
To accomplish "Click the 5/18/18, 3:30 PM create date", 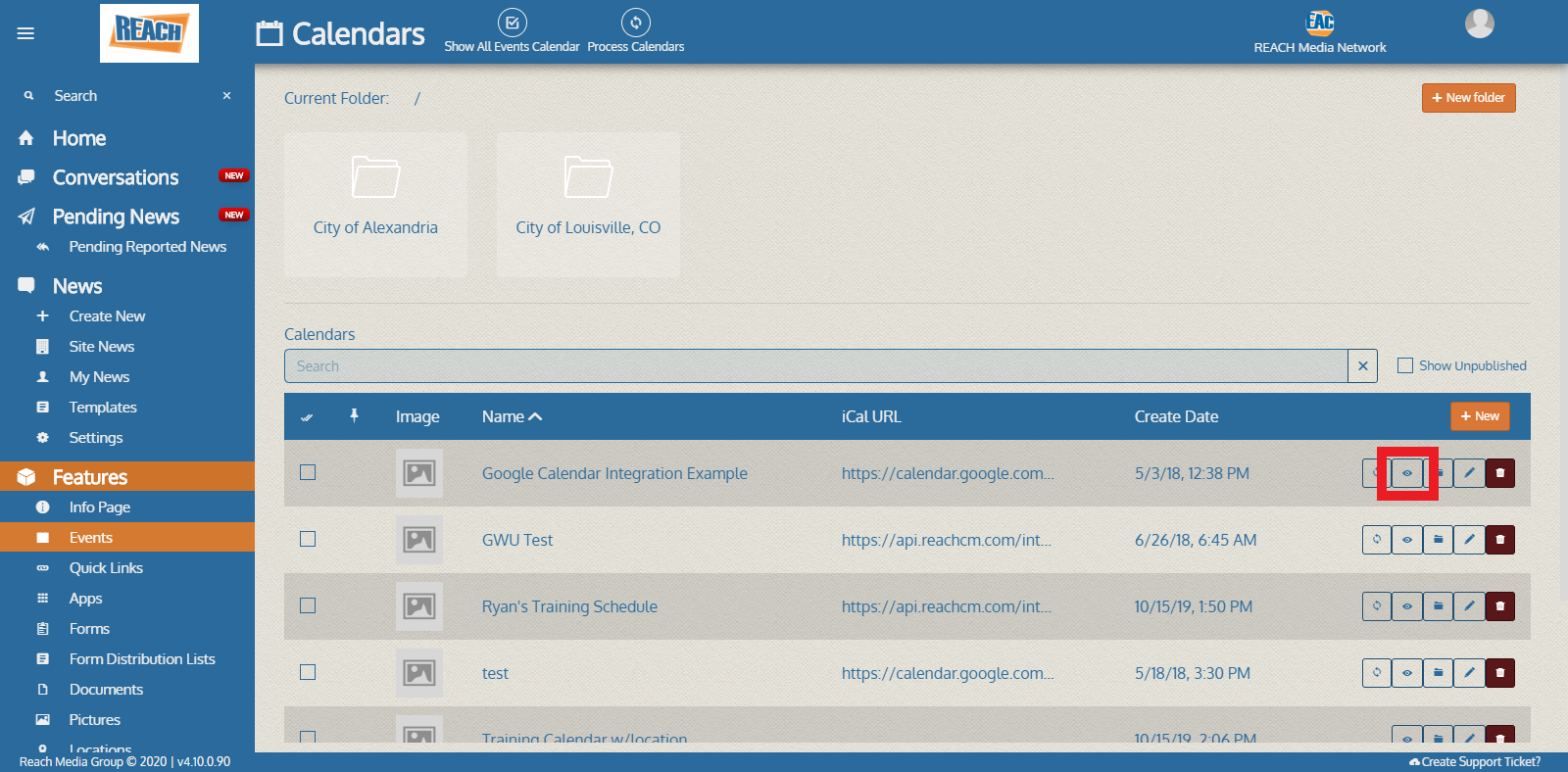I will [x=1193, y=673].
